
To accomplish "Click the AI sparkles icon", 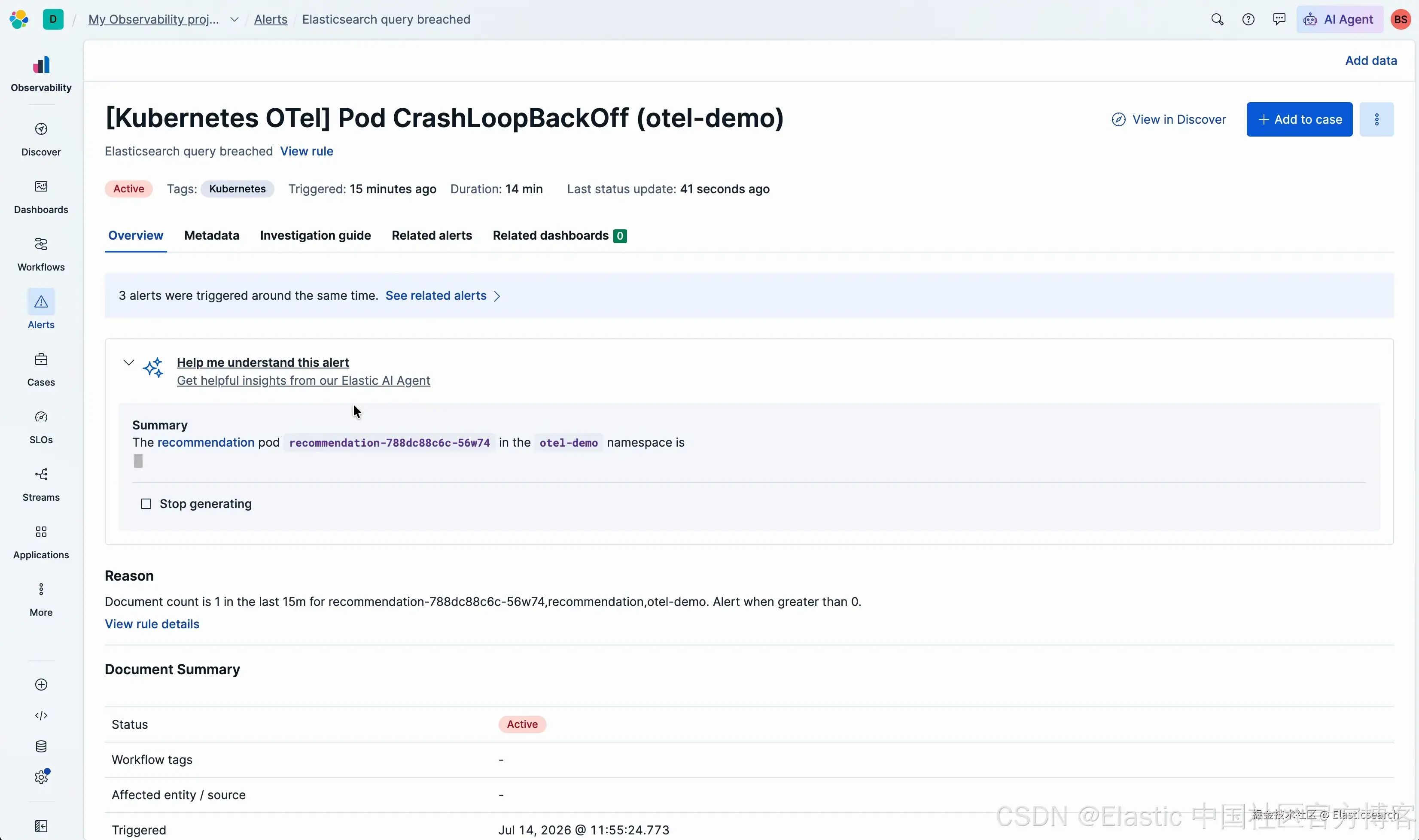I will tap(153, 368).
